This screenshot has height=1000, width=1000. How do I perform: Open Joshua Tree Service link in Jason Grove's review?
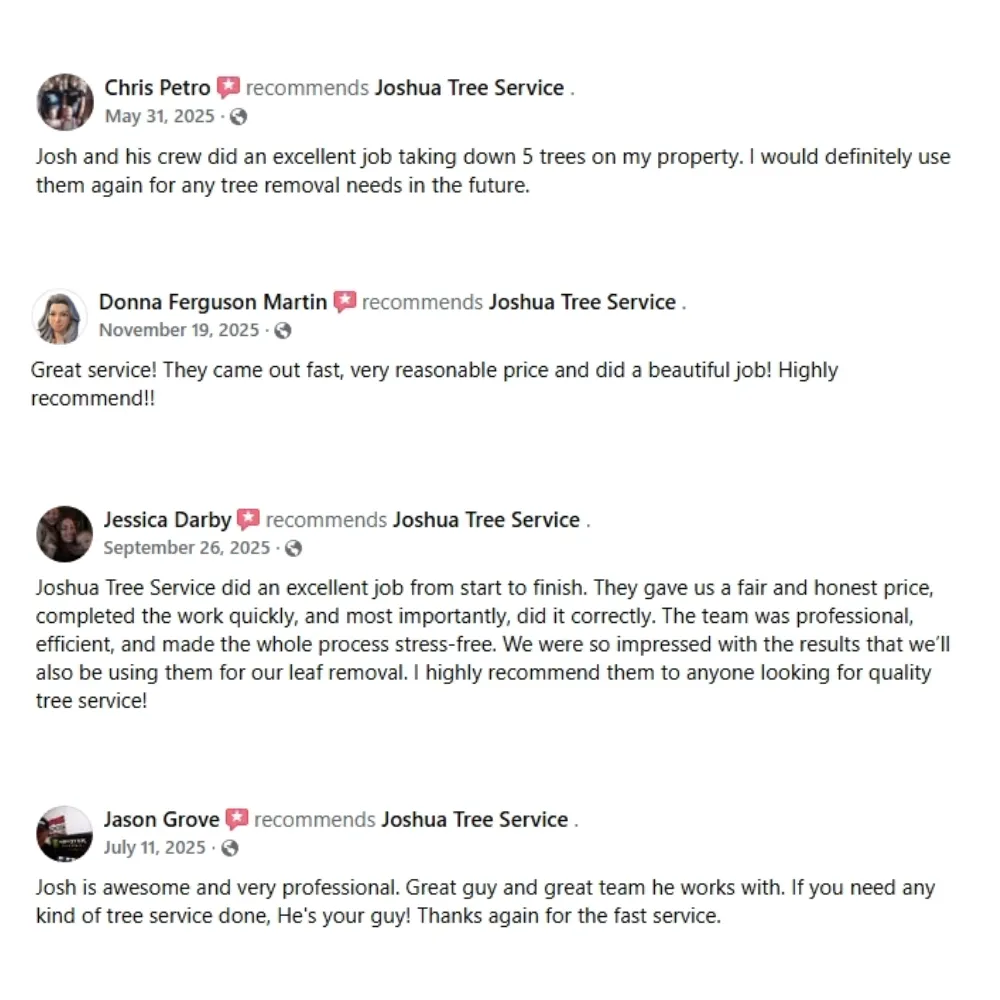[x=474, y=820]
